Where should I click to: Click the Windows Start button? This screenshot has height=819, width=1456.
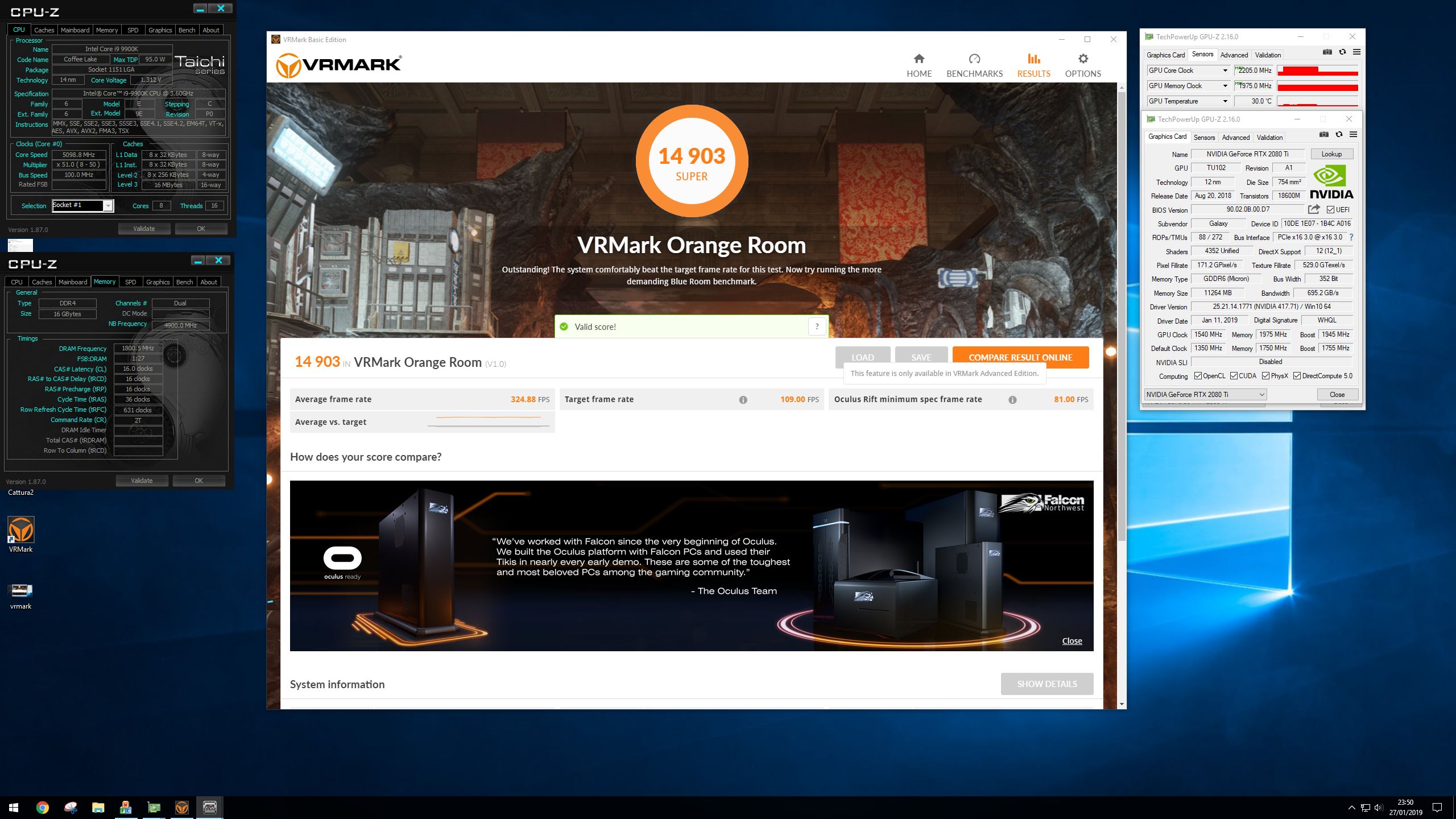pyautogui.click(x=14, y=808)
